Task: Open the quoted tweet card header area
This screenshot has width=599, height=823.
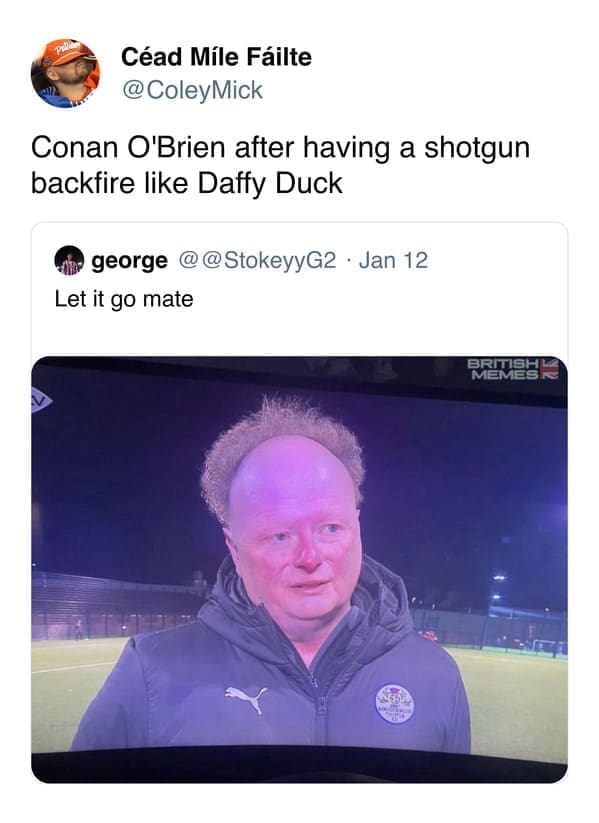Action: pyautogui.click(x=299, y=260)
